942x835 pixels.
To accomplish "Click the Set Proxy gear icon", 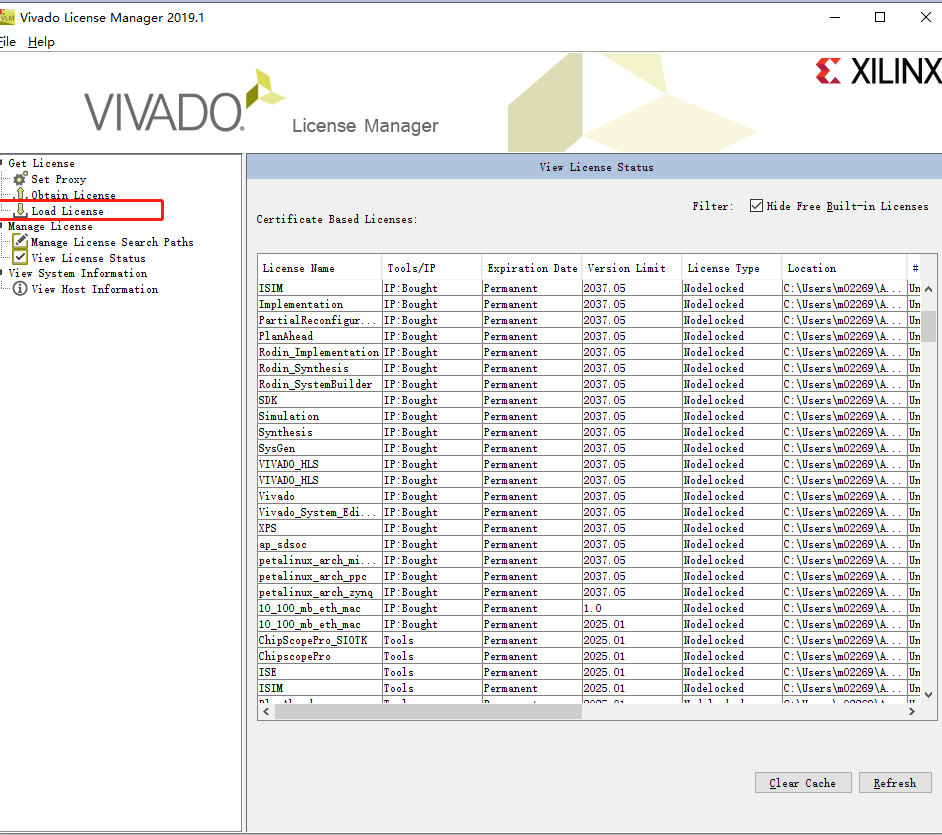I will [20, 179].
